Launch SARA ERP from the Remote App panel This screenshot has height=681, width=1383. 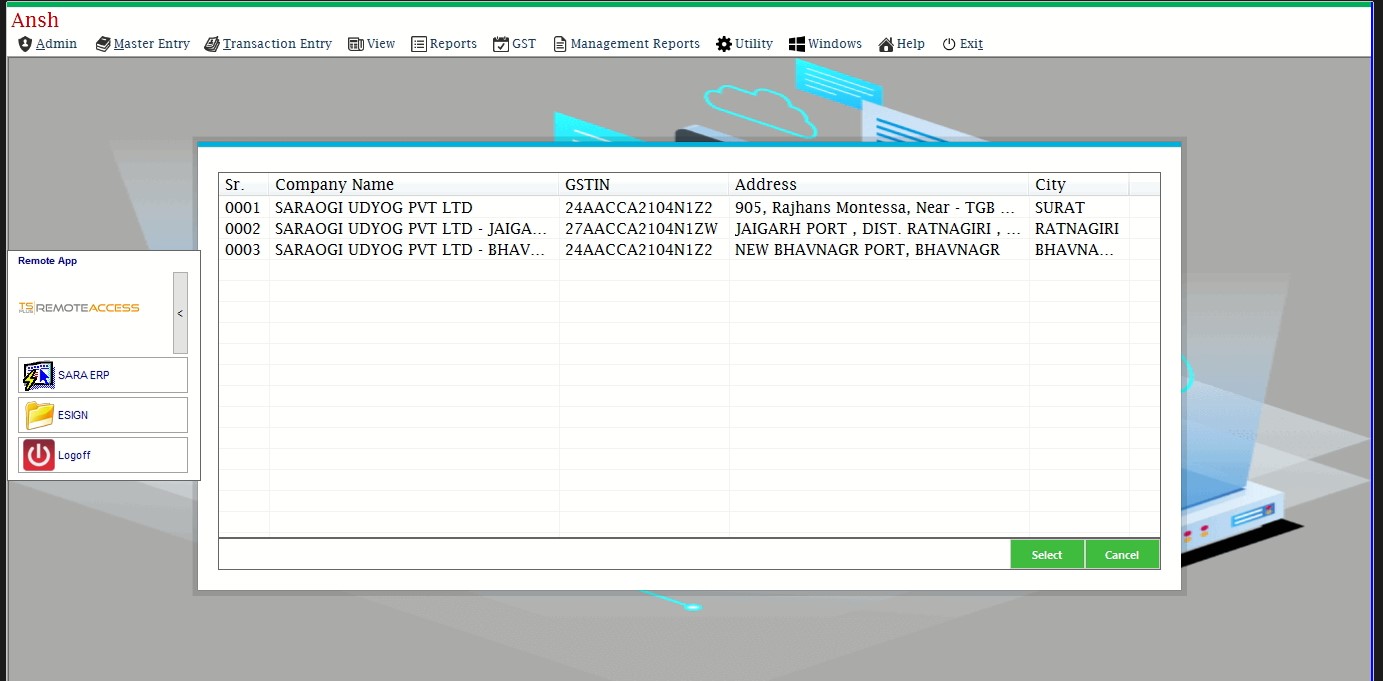tap(102, 375)
